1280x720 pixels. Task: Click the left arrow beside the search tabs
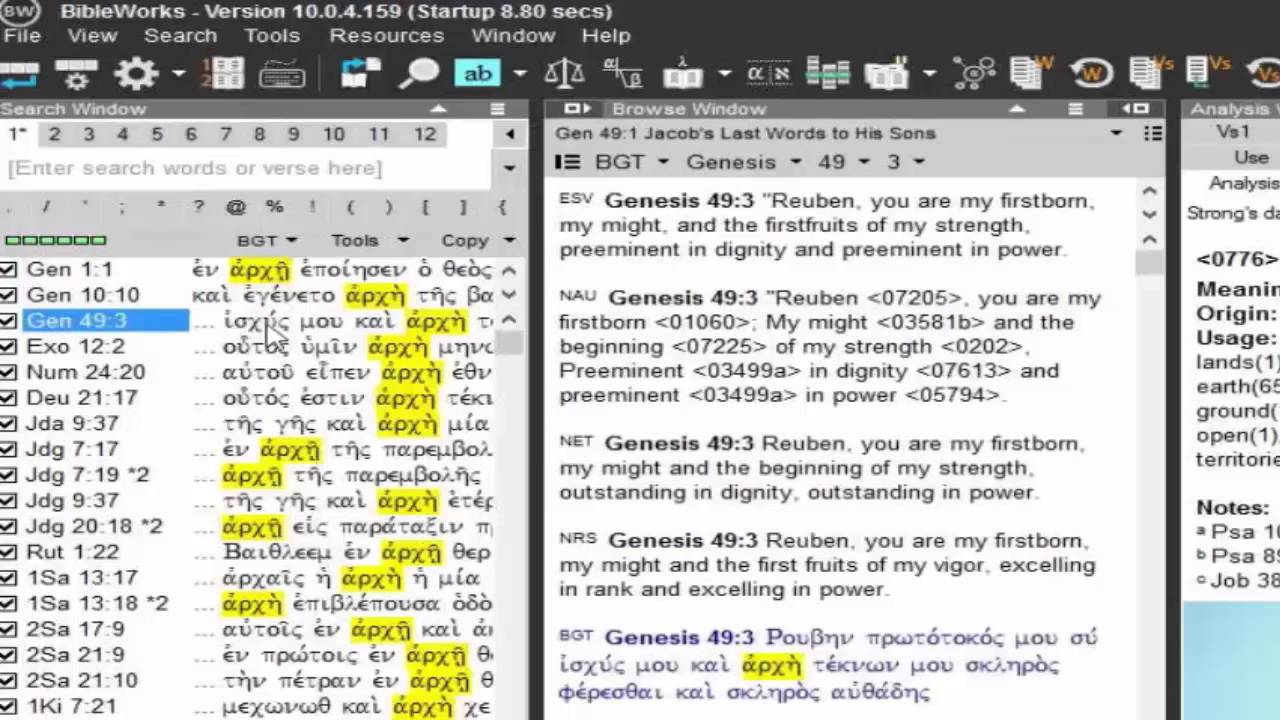pyautogui.click(x=509, y=134)
